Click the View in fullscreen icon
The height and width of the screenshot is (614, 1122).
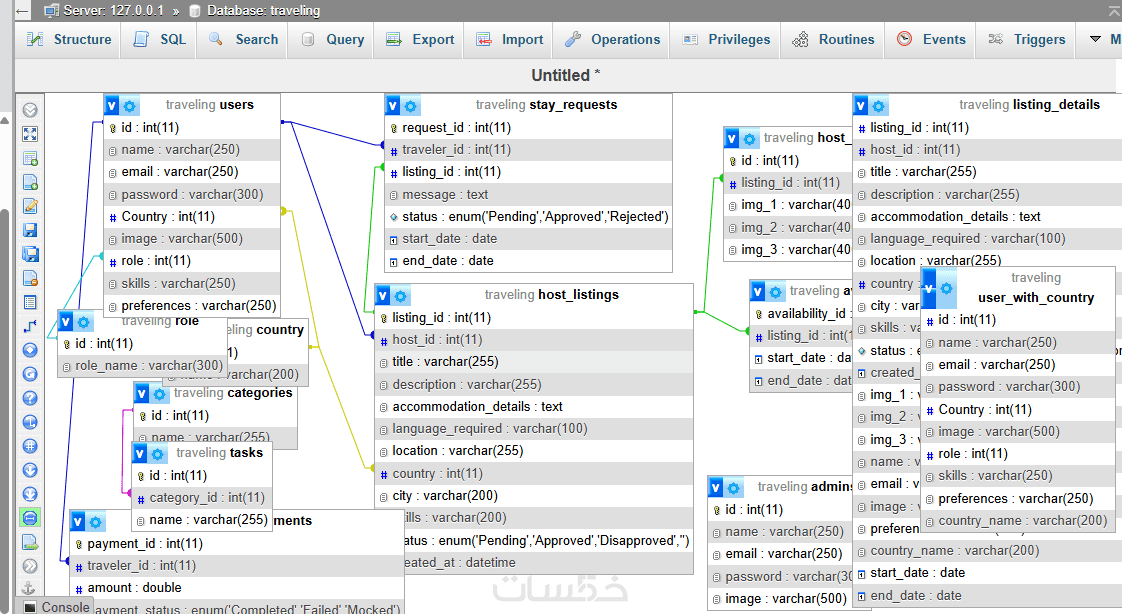click(30, 134)
